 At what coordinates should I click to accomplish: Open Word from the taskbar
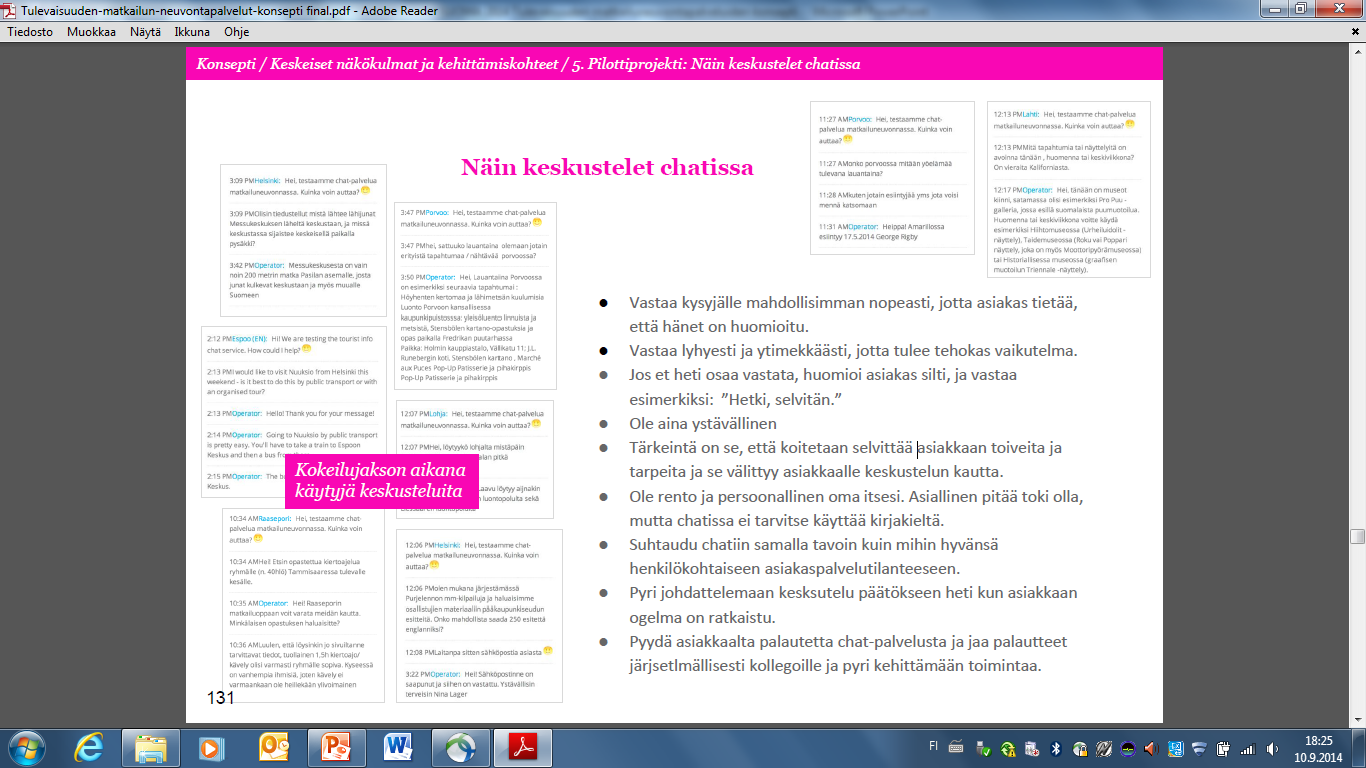399,747
